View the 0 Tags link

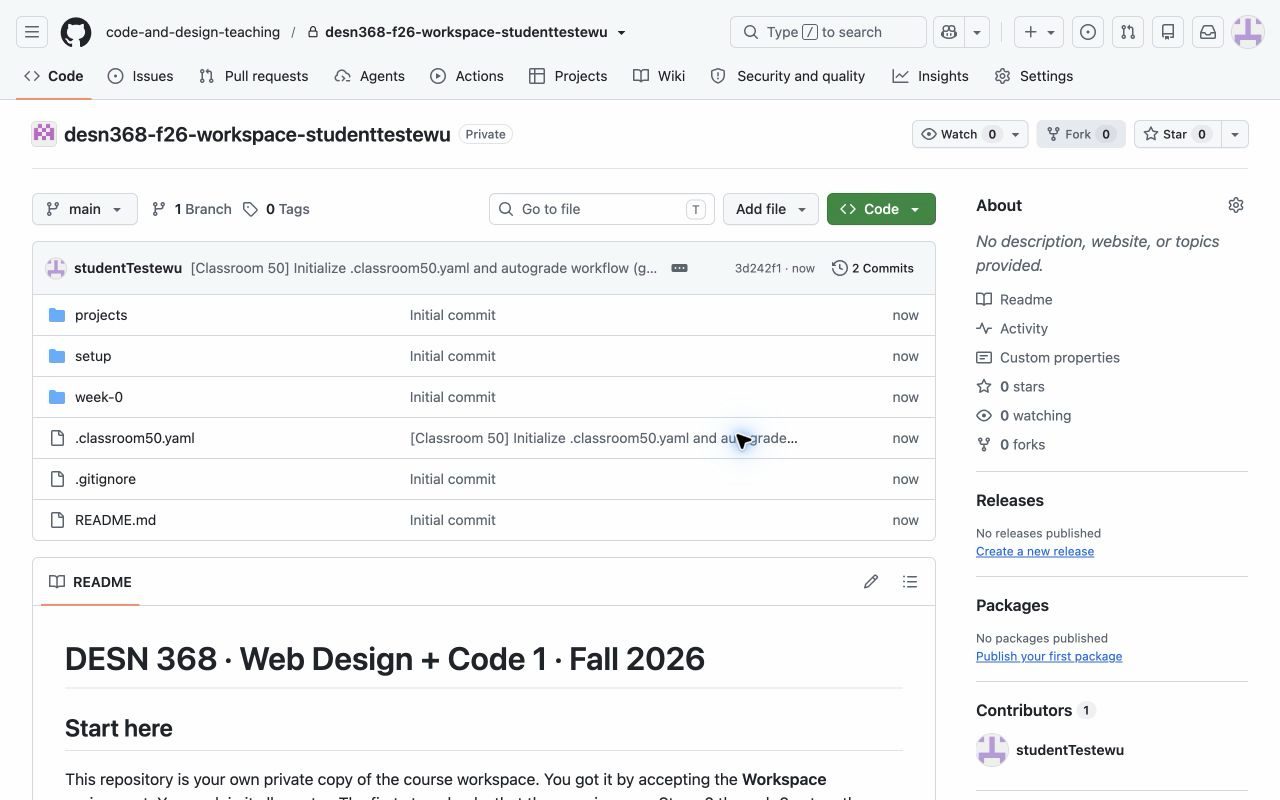coord(277,209)
